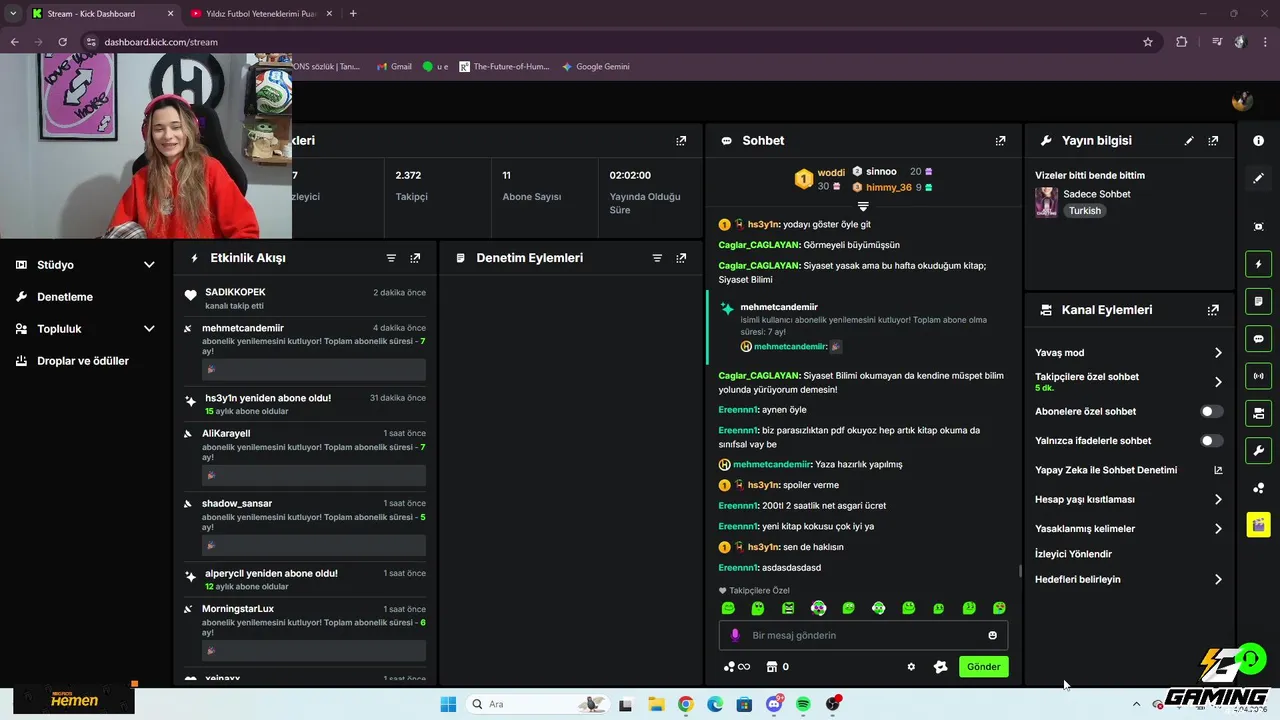
Task: Click the chat scrollbar
Action: [x=1020, y=572]
